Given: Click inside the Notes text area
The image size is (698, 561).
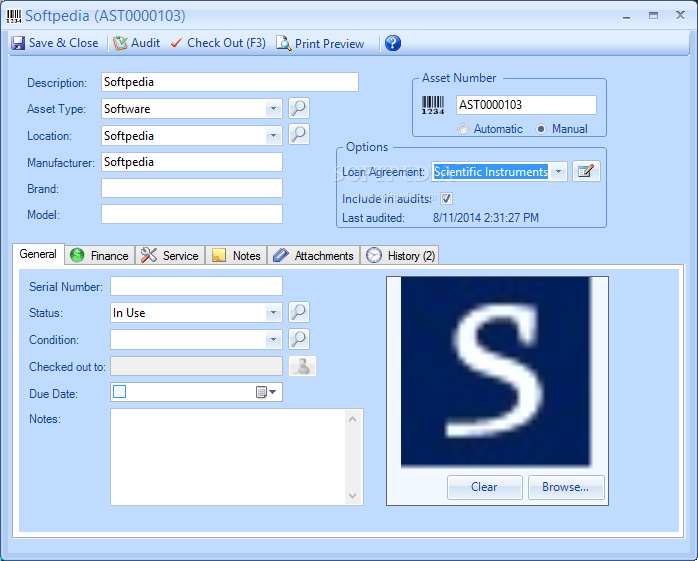Looking at the screenshot, I should pos(228,457).
